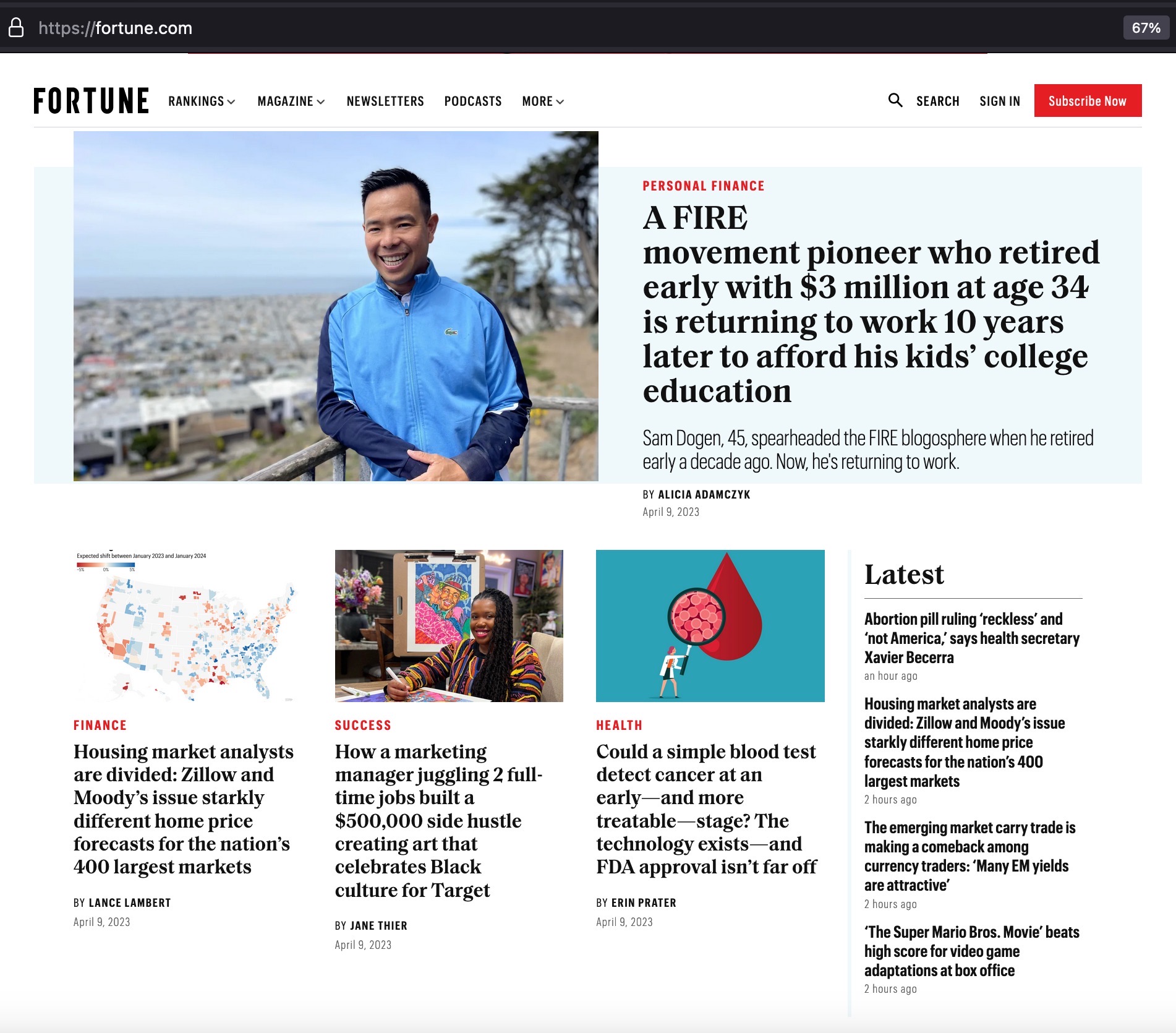This screenshot has width=1176, height=1033.
Task: Open the FINANCE category label
Action: 100,724
